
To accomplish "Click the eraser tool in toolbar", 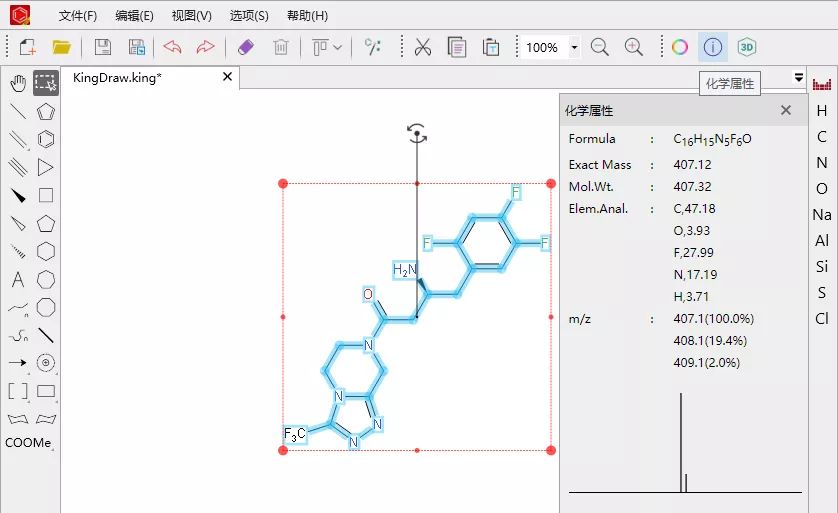I will pyautogui.click(x=245, y=47).
